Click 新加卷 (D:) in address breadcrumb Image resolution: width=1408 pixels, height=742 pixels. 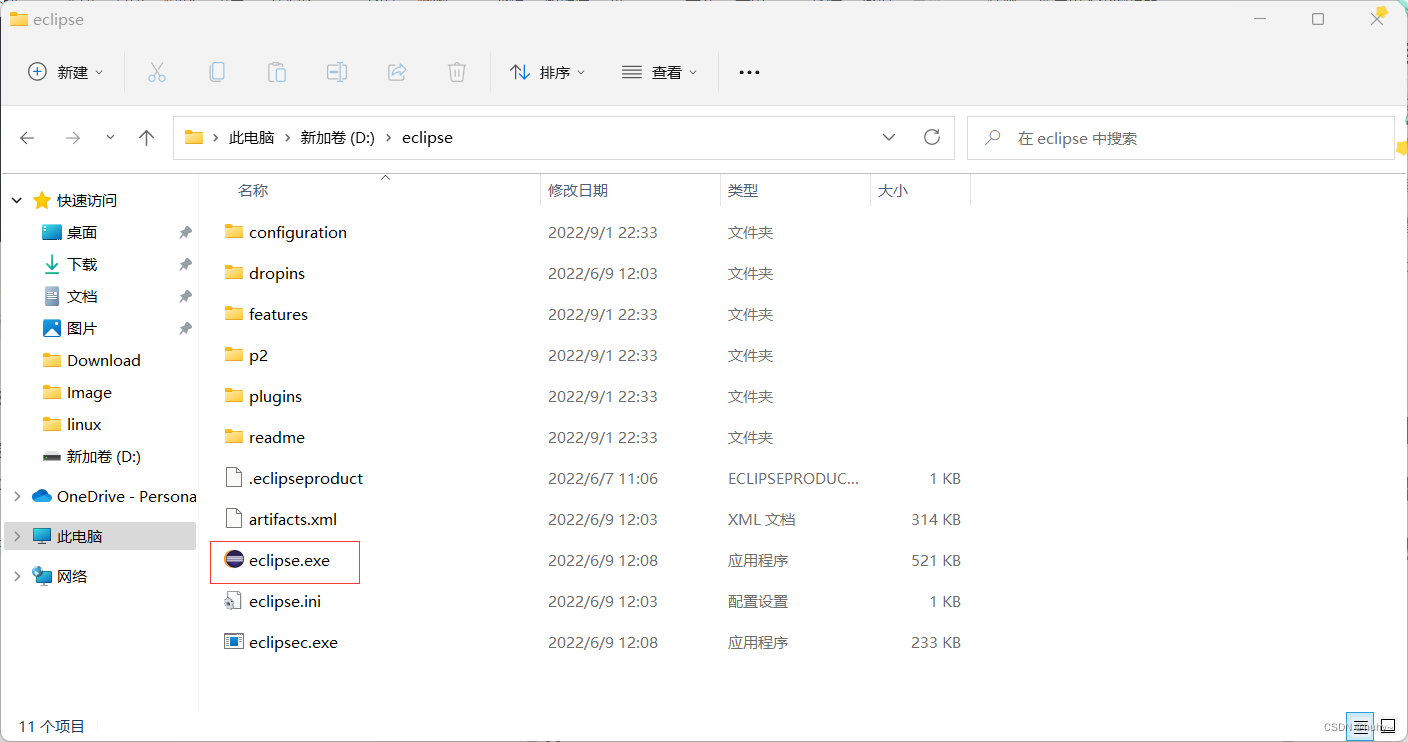tap(338, 138)
